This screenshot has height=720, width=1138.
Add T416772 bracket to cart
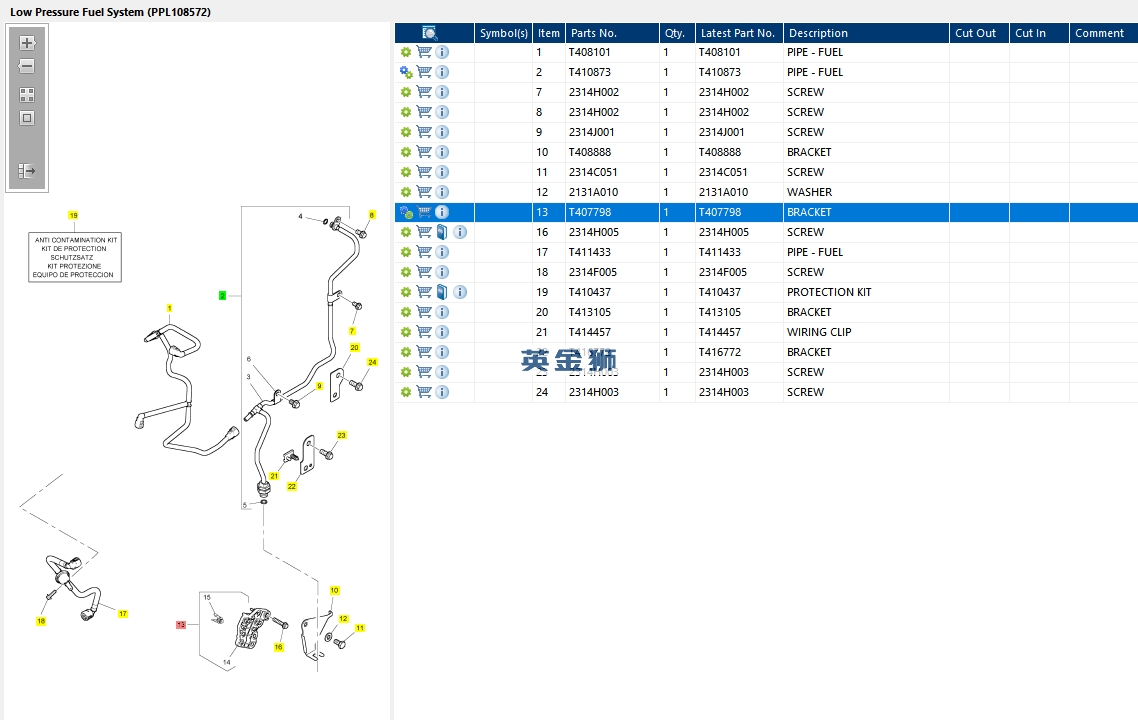click(x=424, y=352)
